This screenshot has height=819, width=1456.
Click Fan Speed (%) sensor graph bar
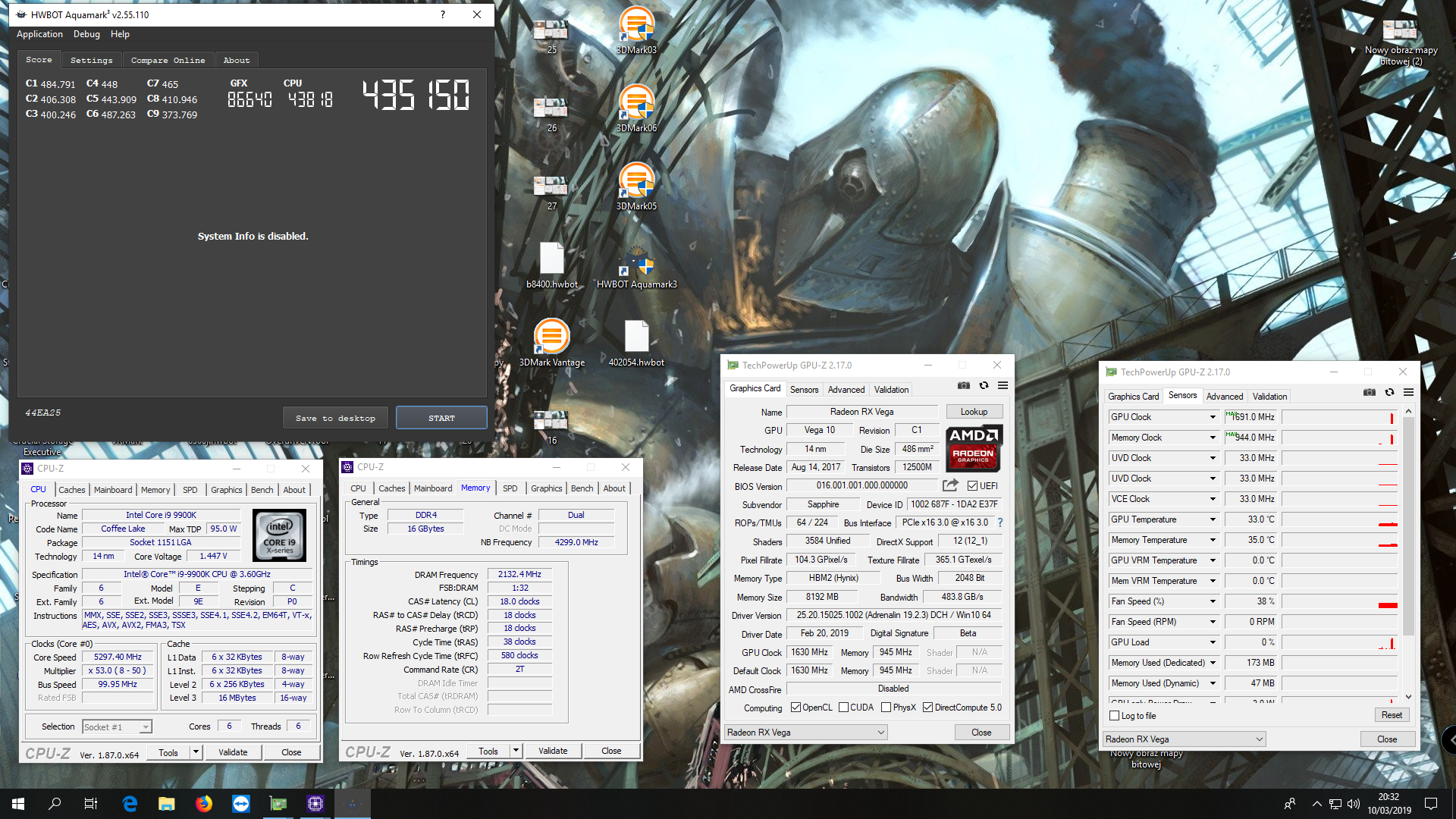coord(1339,601)
